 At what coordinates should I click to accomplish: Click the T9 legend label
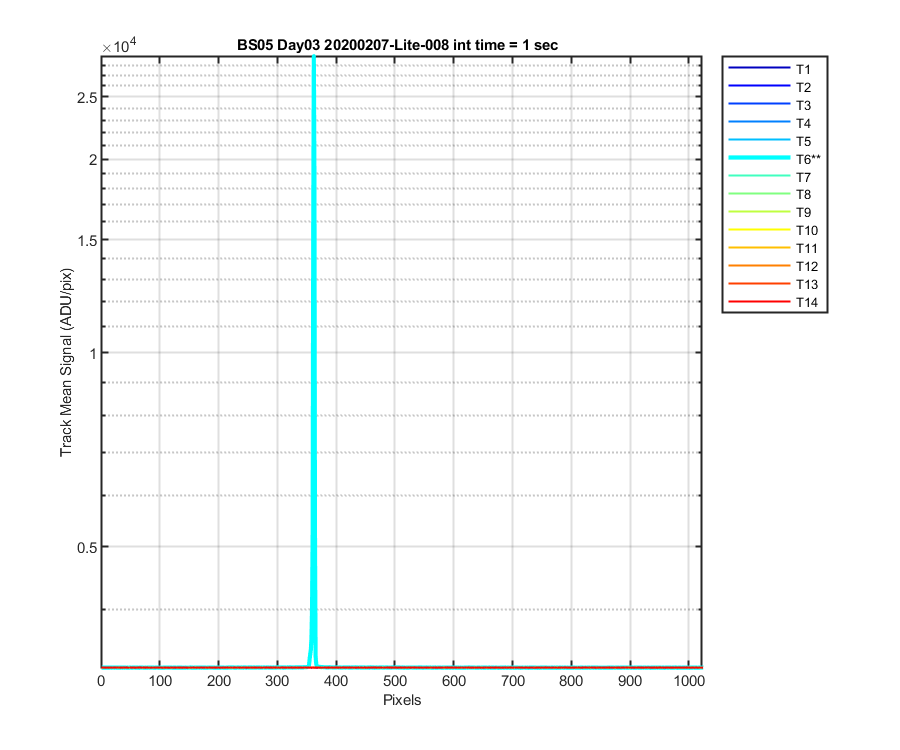coord(803,212)
